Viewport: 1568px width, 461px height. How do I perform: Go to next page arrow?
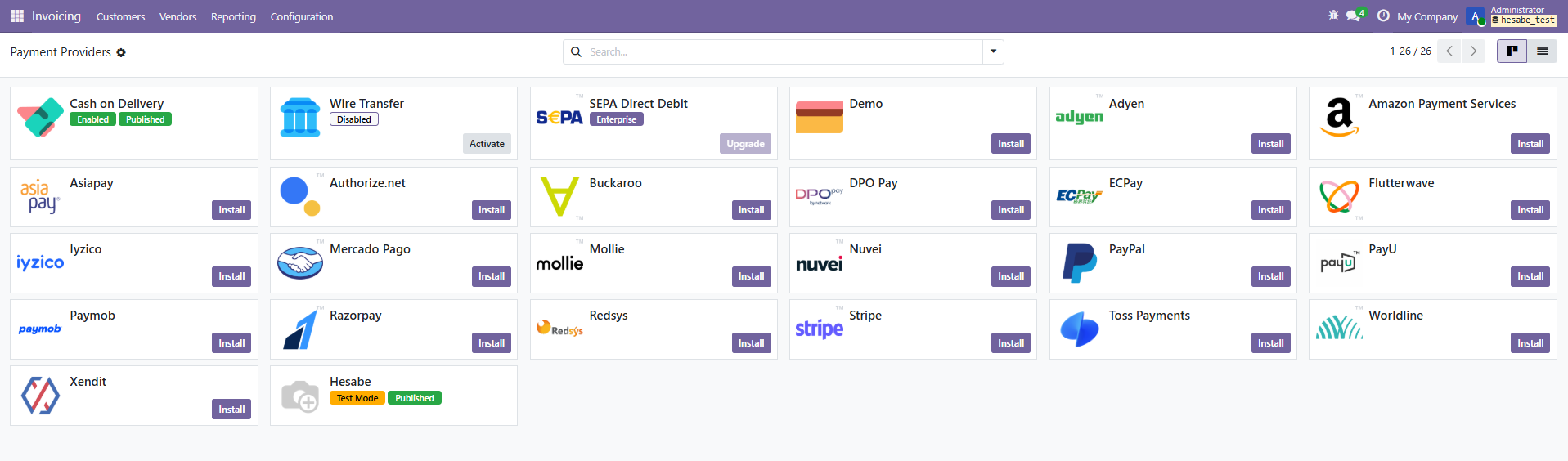coord(1473,51)
